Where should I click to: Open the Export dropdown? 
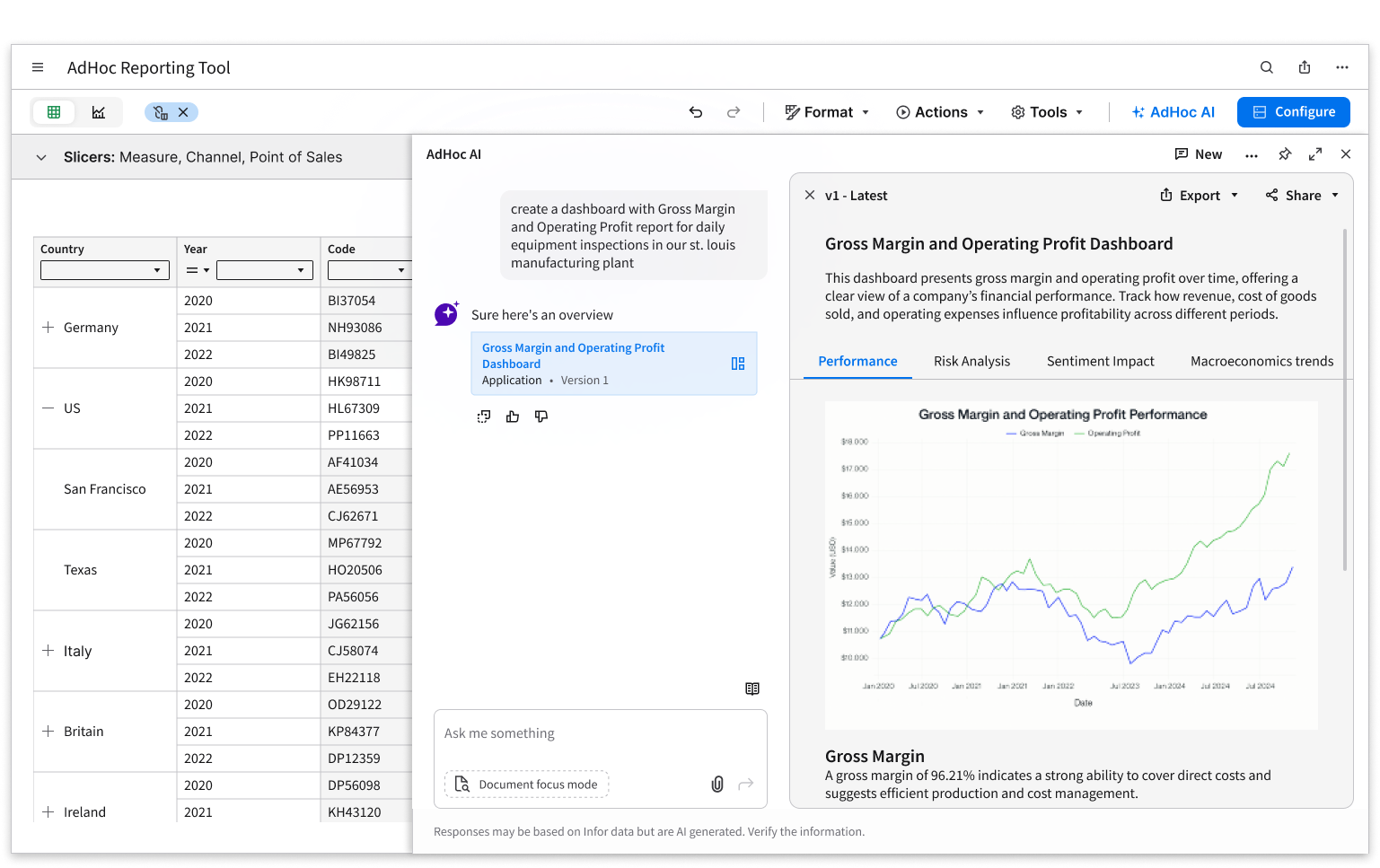[x=1200, y=196]
